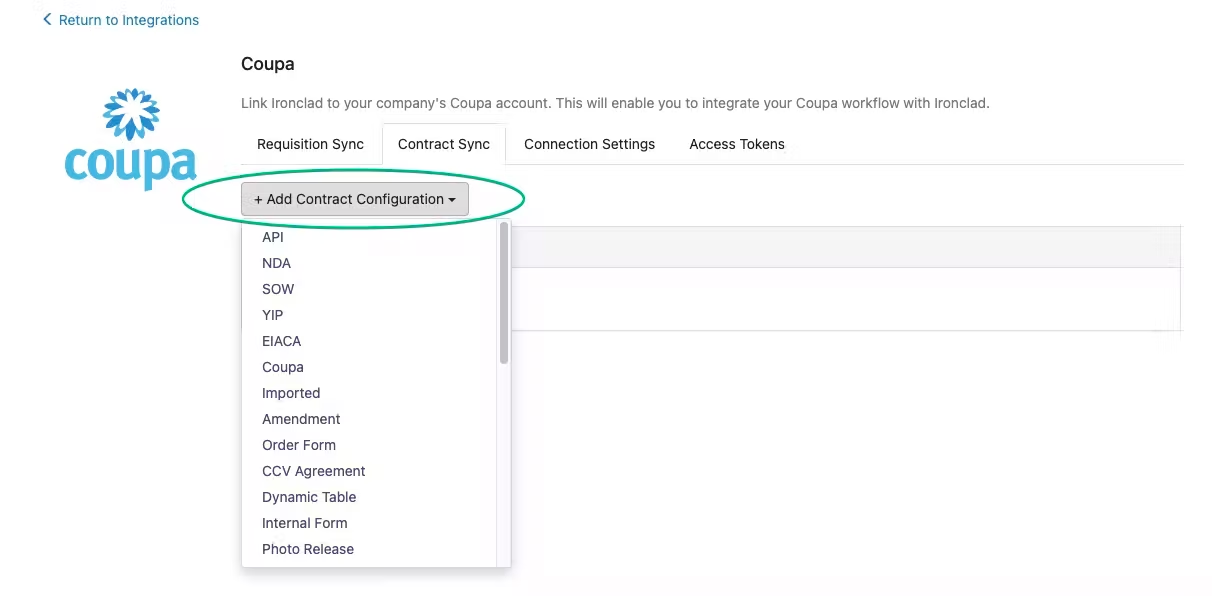Click the Coupa page heading

268,64
